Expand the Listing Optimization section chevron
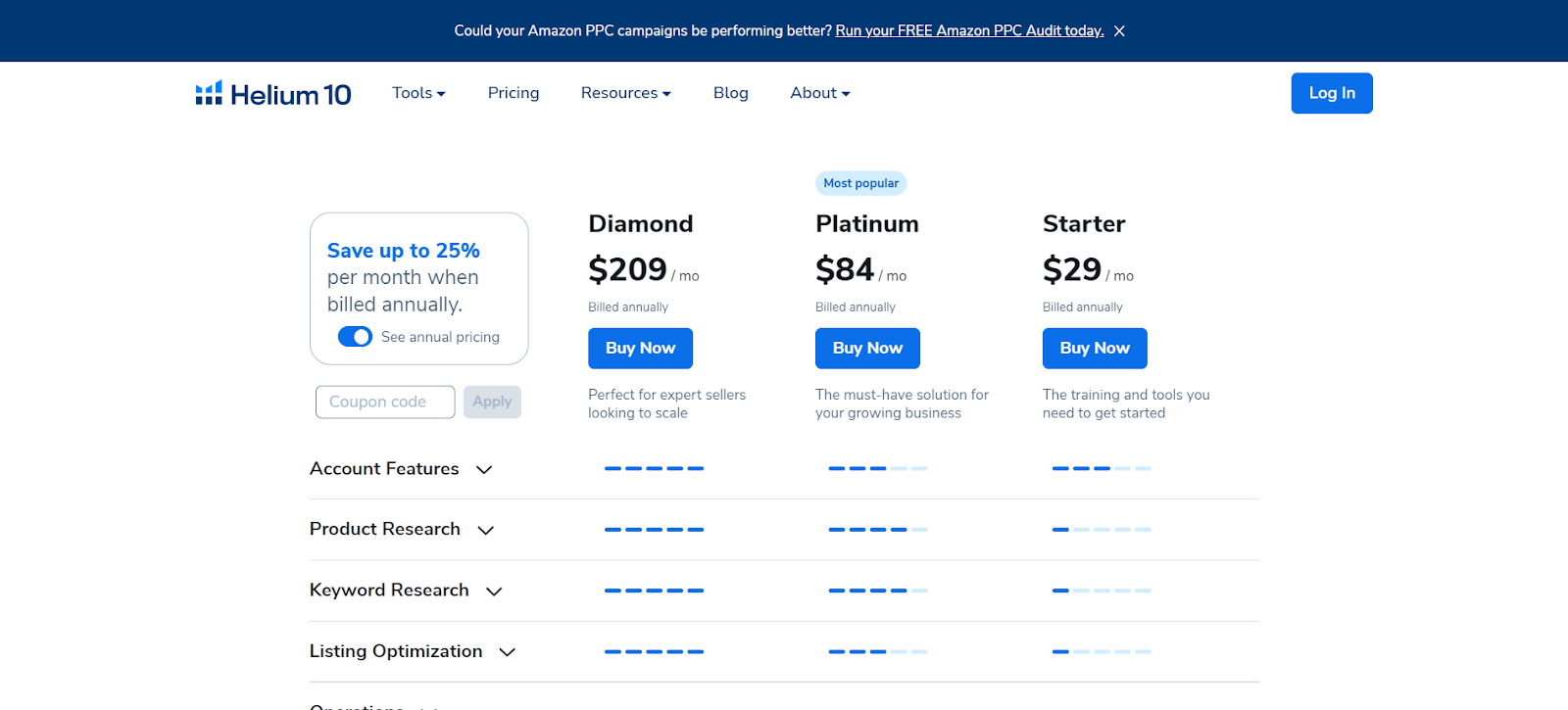Screen dimensions: 1568x710 pyautogui.click(x=507, y=652)
